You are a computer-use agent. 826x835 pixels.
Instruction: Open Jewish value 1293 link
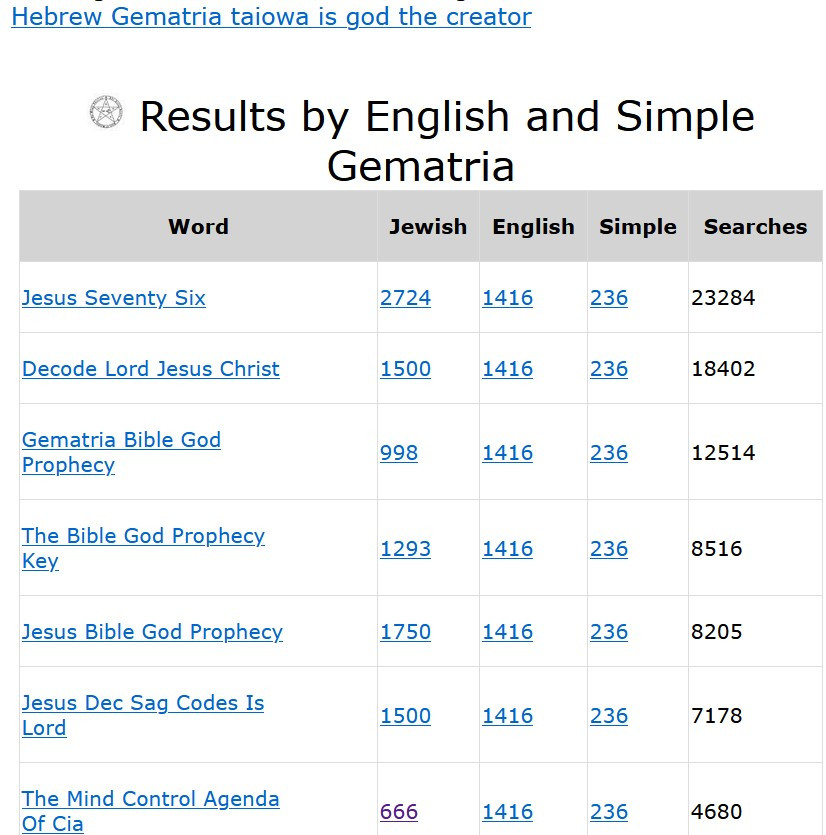405,549
